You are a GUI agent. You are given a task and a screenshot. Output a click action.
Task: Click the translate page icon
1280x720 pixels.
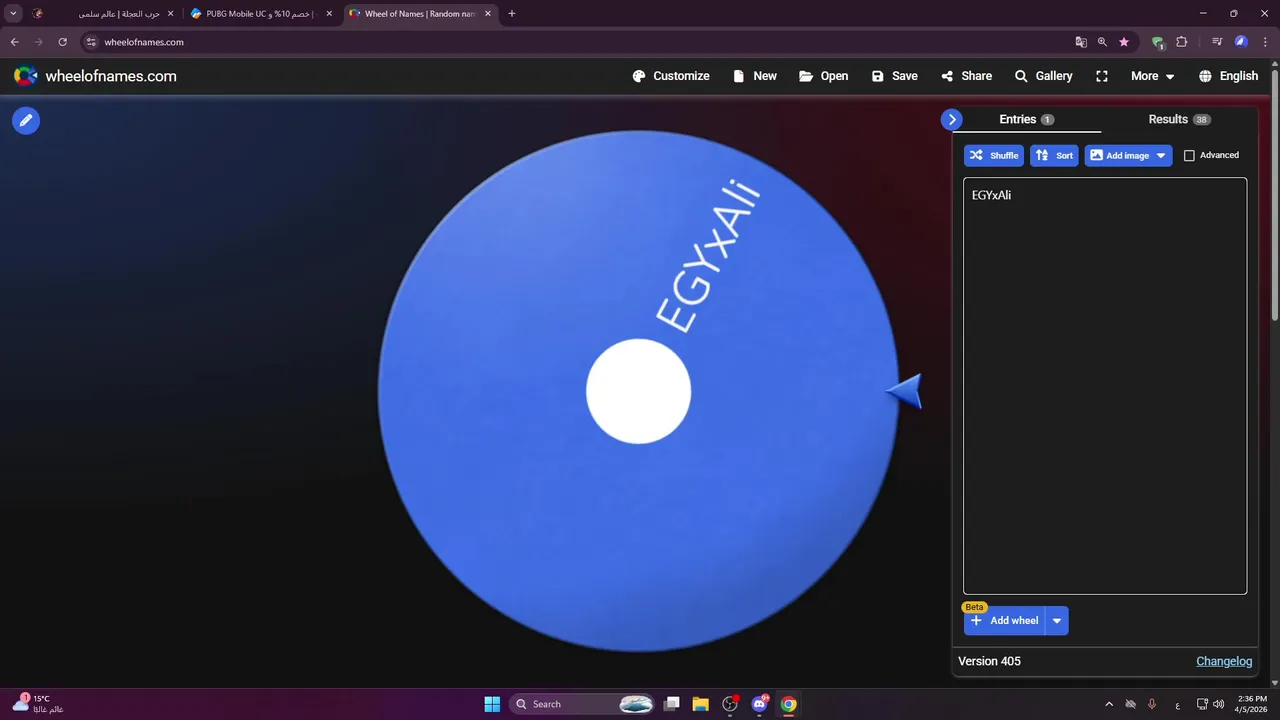click(1081, 42)
